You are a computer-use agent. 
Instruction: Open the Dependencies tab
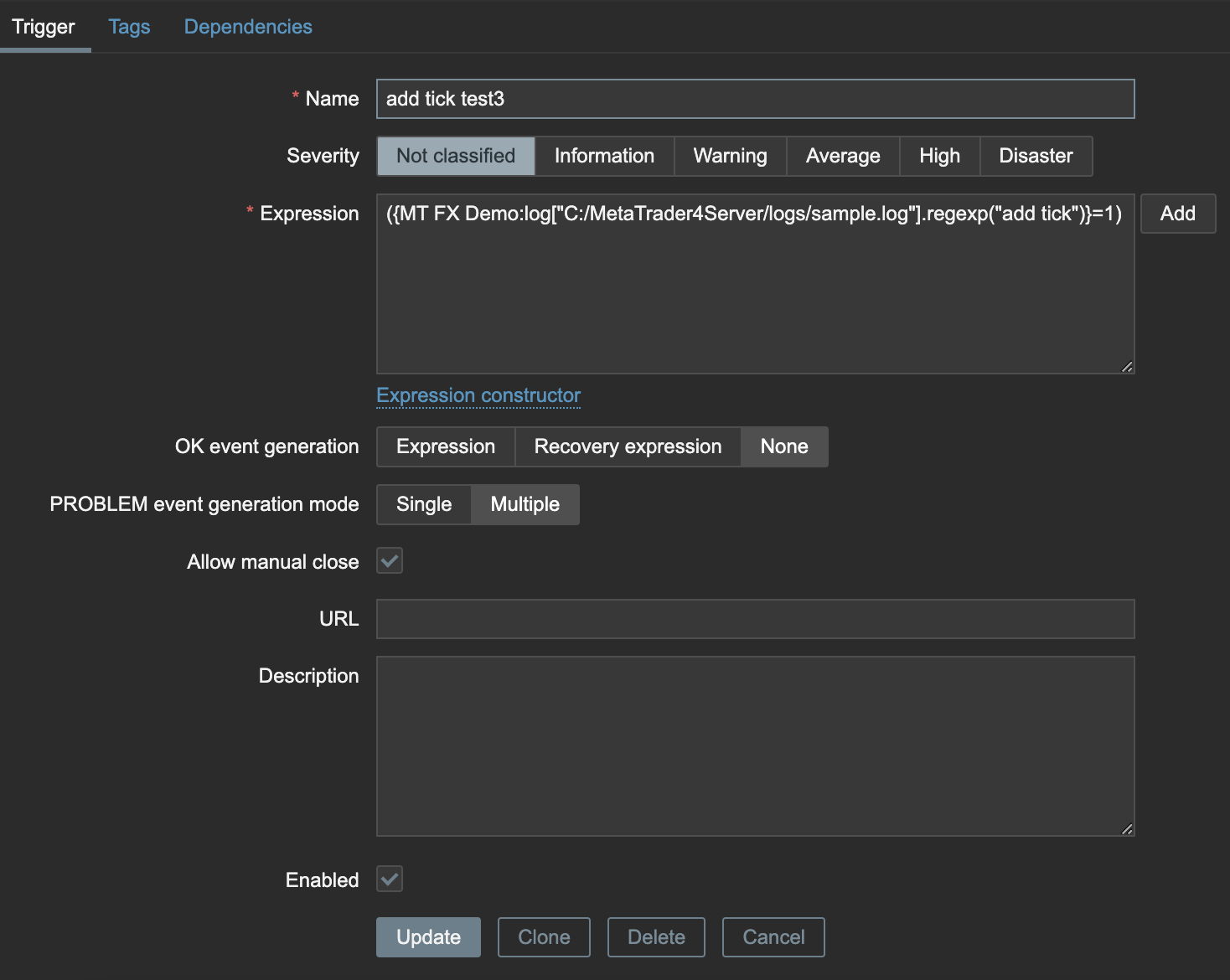click(248, 27)
